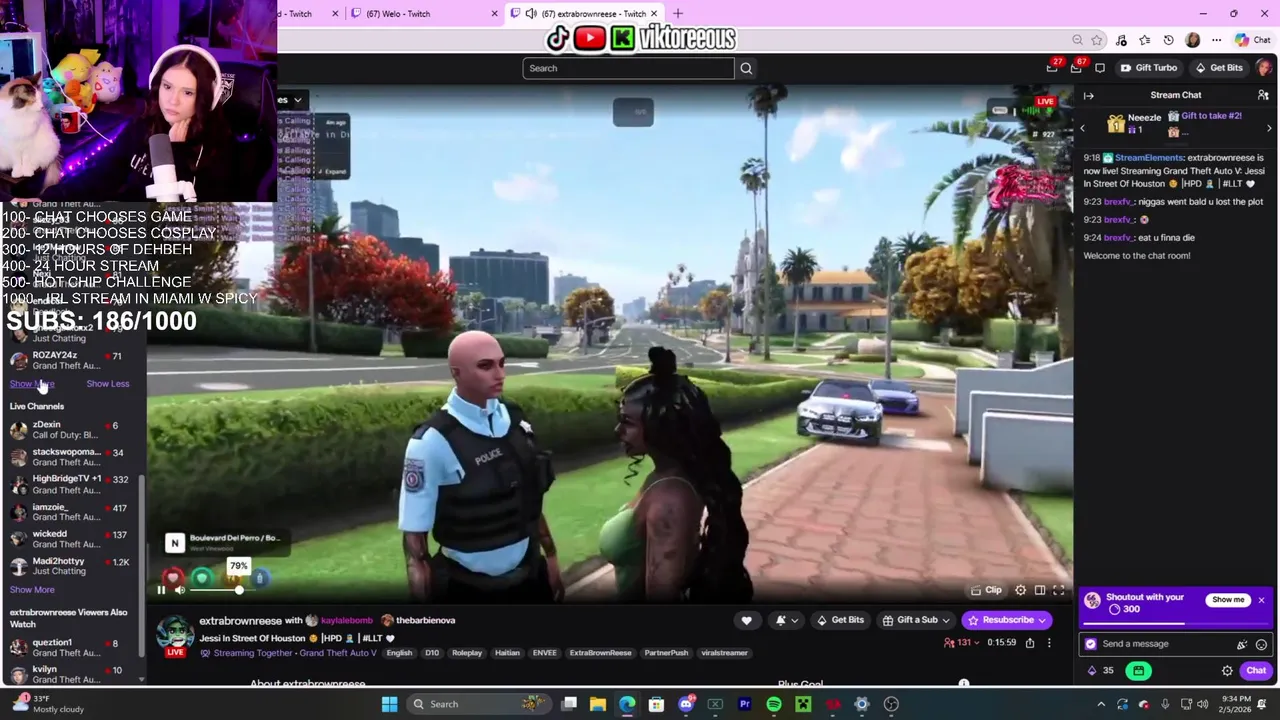1280x720 pixels.
Task: Click the Show me shoutout button
Action: click(x=1228, y=600)
